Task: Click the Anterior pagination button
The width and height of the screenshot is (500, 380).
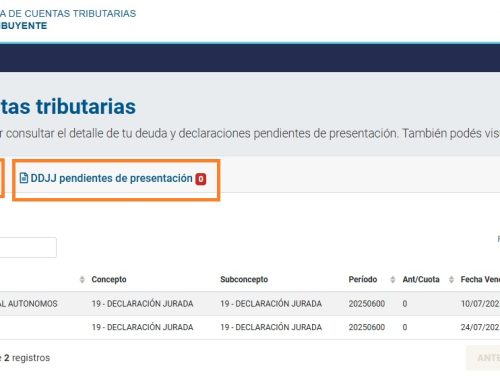Action: 483,358
